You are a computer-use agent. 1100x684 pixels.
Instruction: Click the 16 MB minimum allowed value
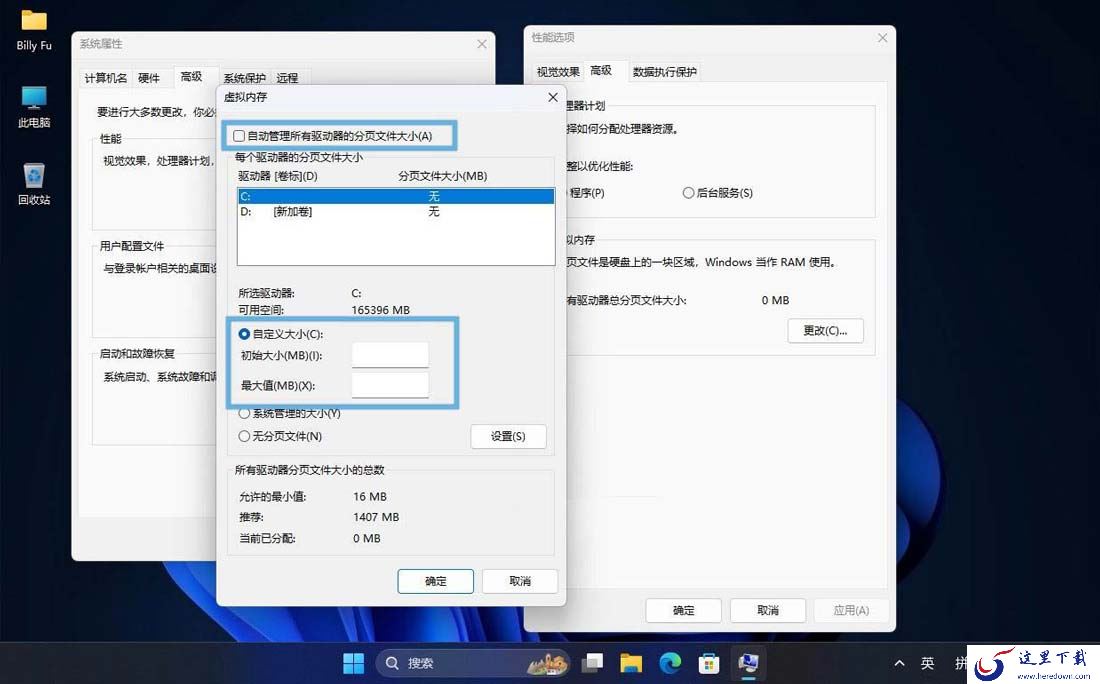370,497
